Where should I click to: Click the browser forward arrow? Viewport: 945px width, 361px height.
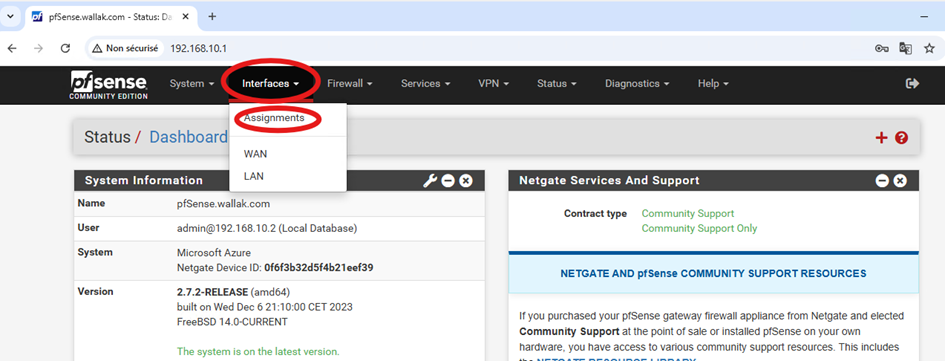point(39,48)
